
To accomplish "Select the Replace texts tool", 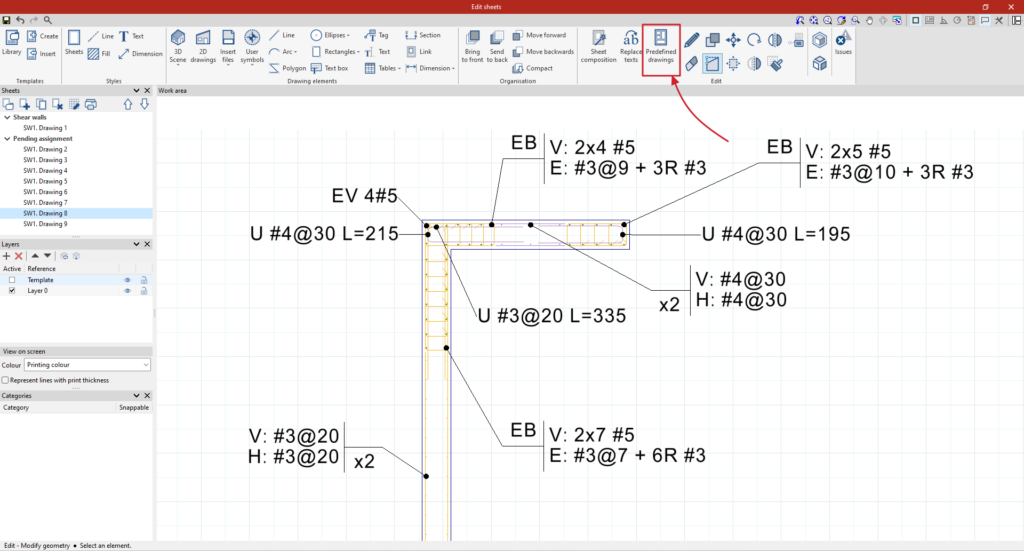I will pyautogui.click(x=630, y=48).
